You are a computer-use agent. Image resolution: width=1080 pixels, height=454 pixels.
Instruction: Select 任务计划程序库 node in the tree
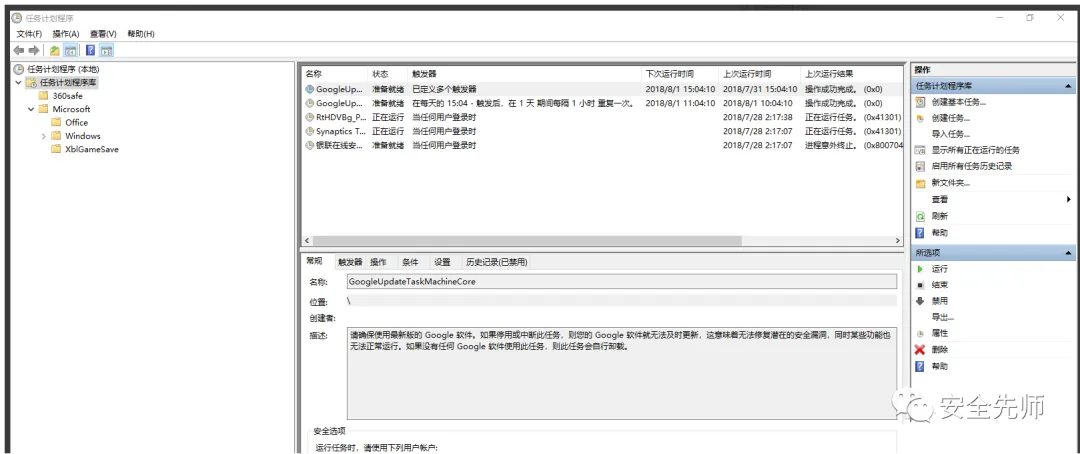tap(68, 83)
